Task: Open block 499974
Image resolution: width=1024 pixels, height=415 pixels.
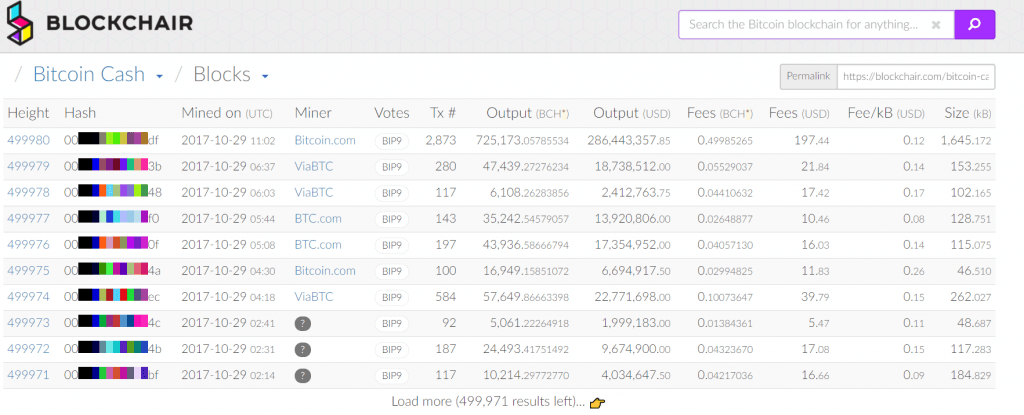Action: pyautogui.click(x=28, y=297)
